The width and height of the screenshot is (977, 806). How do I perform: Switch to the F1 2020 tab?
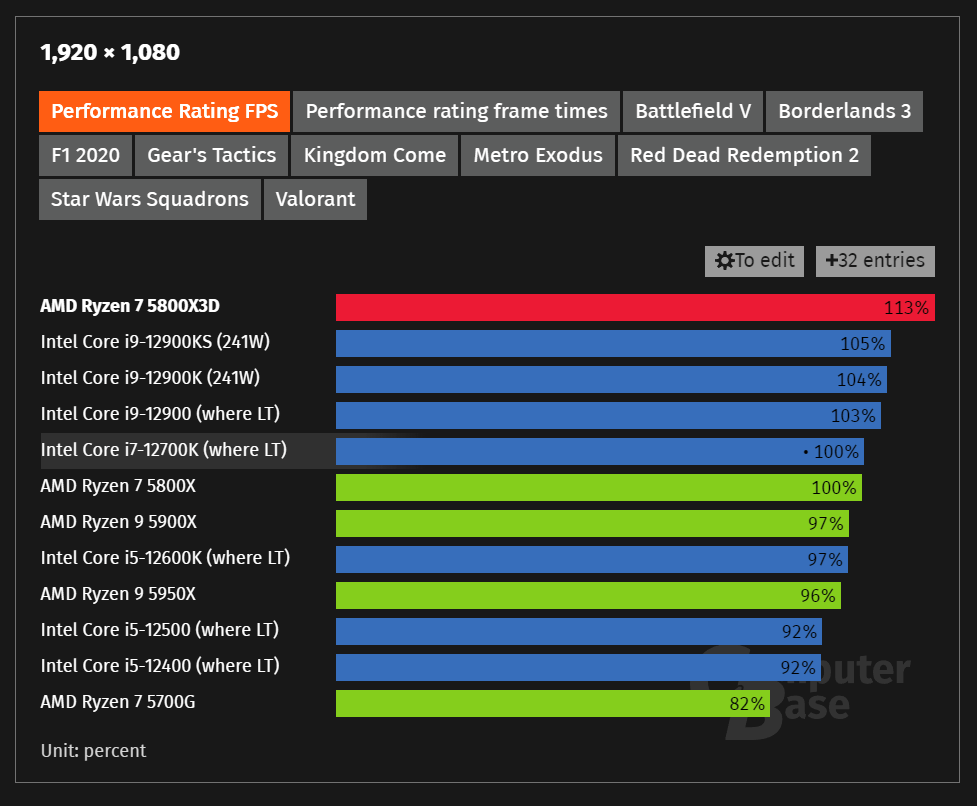click(x=85, y=156)
